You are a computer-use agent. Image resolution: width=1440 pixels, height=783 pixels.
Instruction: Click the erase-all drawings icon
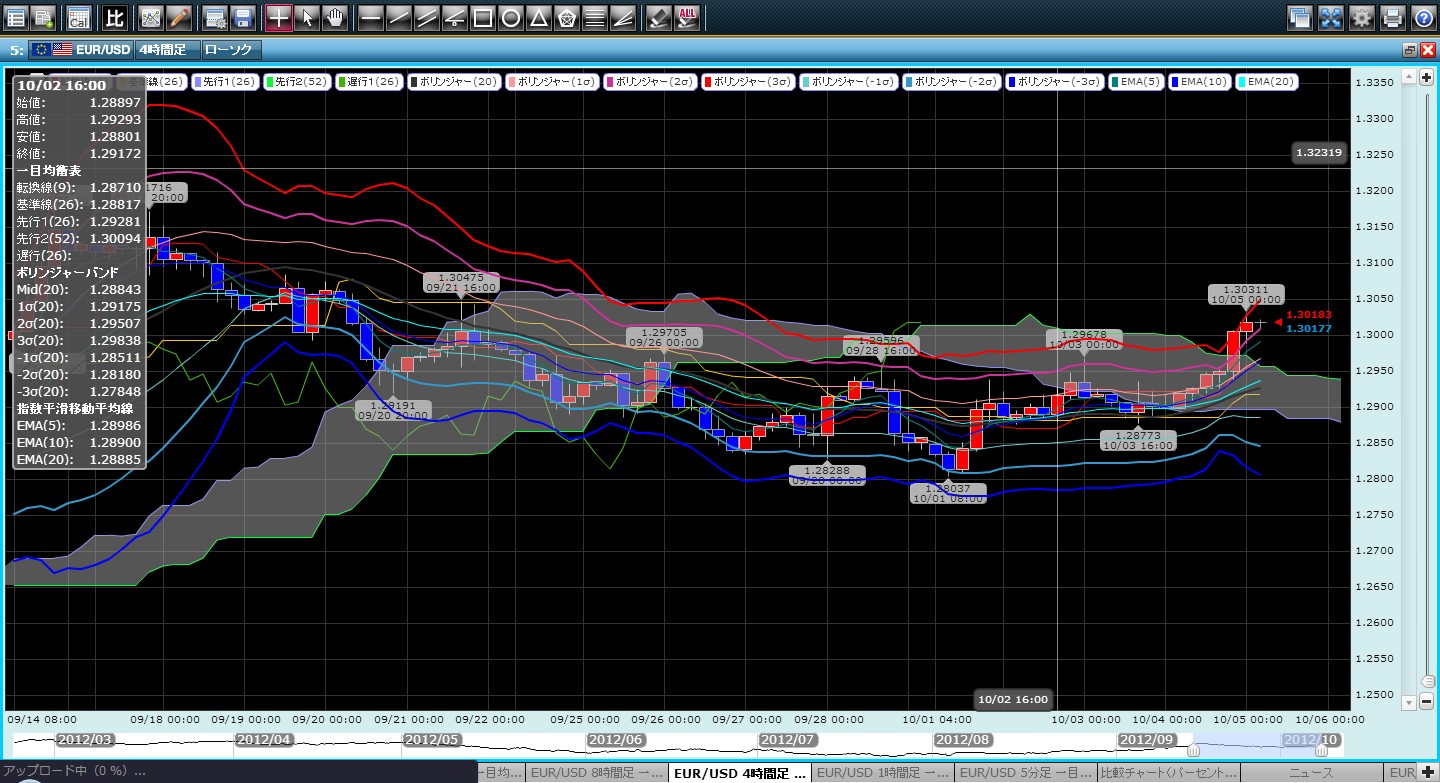coord(687,17)
